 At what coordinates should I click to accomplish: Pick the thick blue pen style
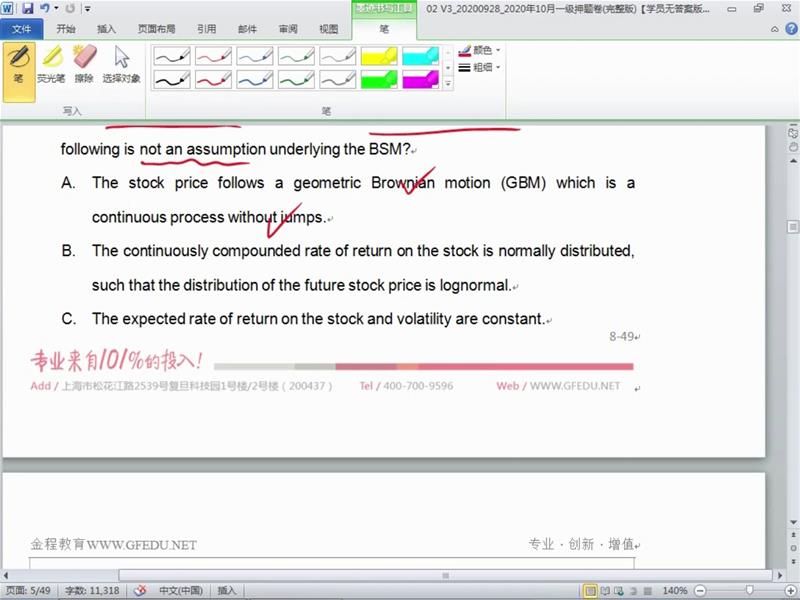(x=255, y=79)
